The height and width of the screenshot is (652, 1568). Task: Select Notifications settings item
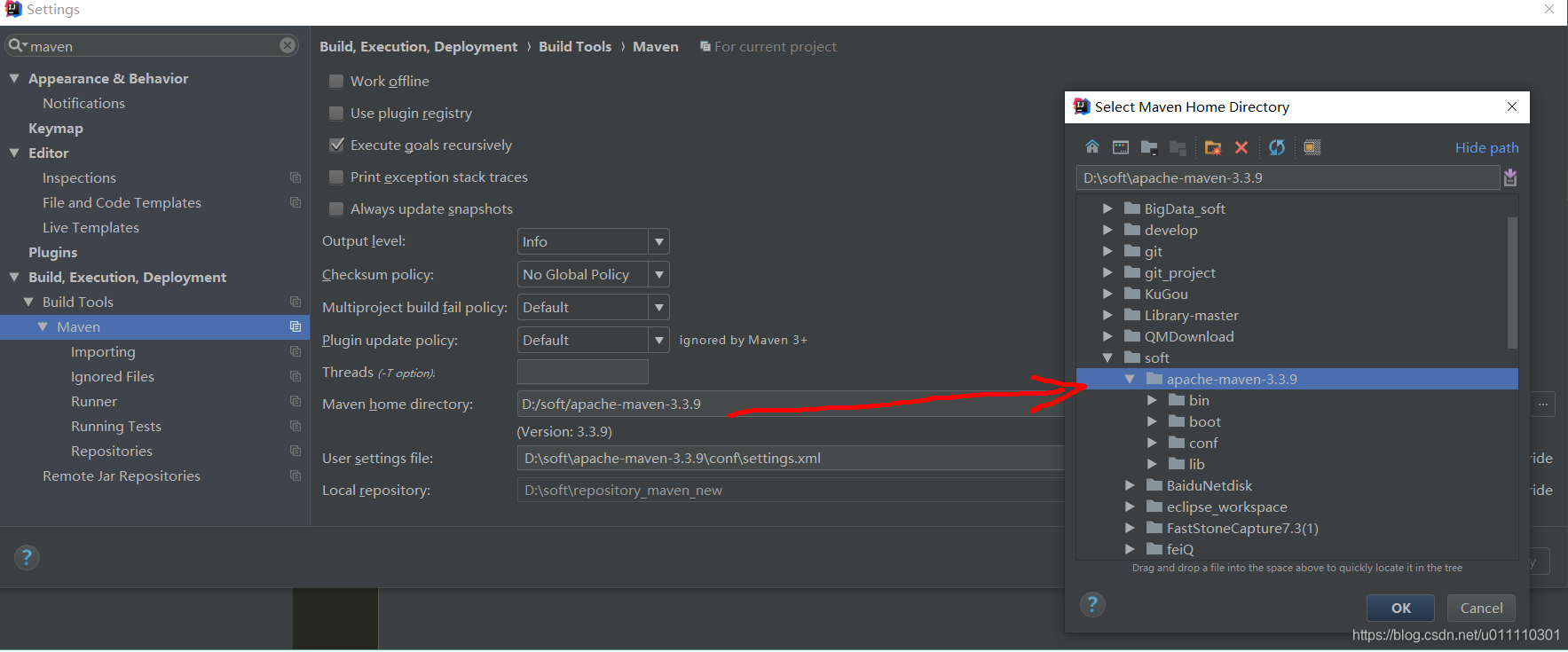pos(83,103)
